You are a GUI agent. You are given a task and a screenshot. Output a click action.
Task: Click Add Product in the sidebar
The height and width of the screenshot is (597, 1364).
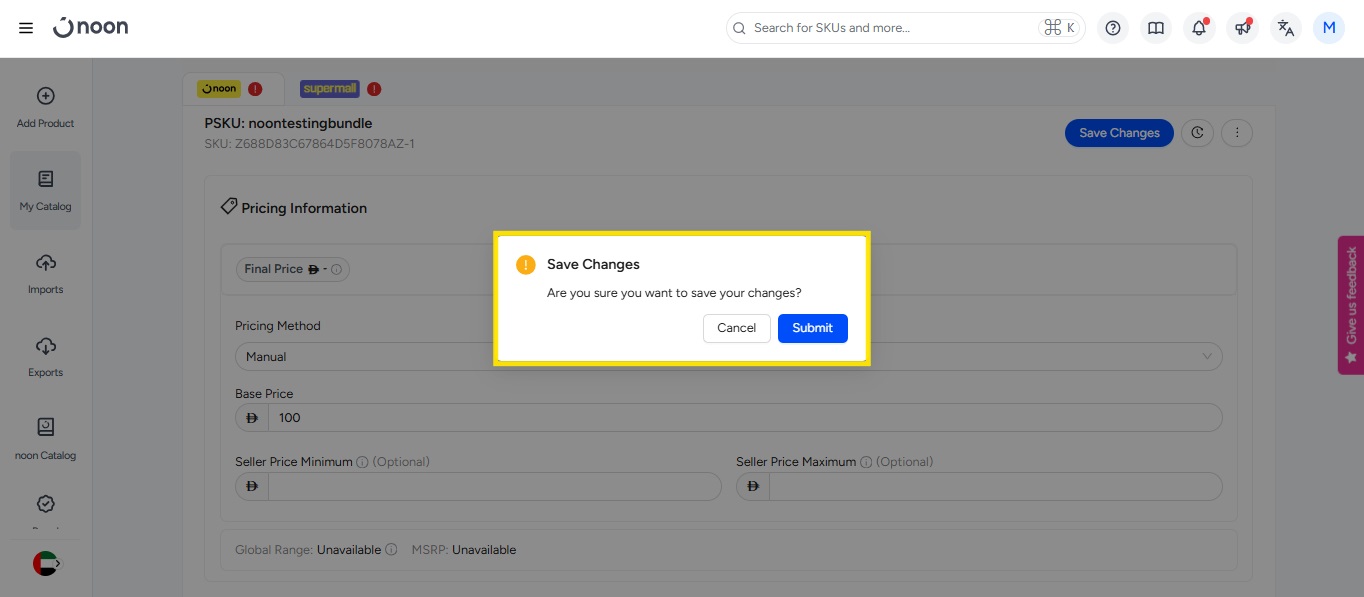[x=45, y=107]
